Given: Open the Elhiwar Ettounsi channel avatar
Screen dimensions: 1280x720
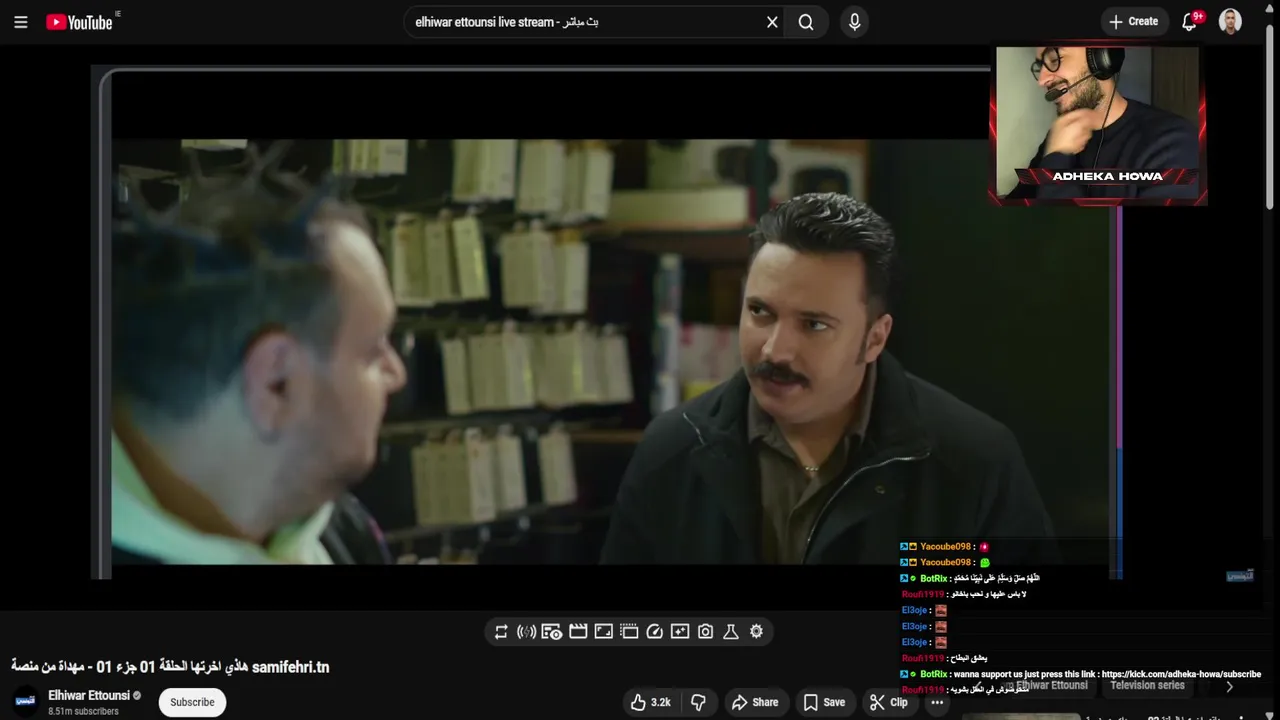Looking at the screenshot, I should point(26,702).
